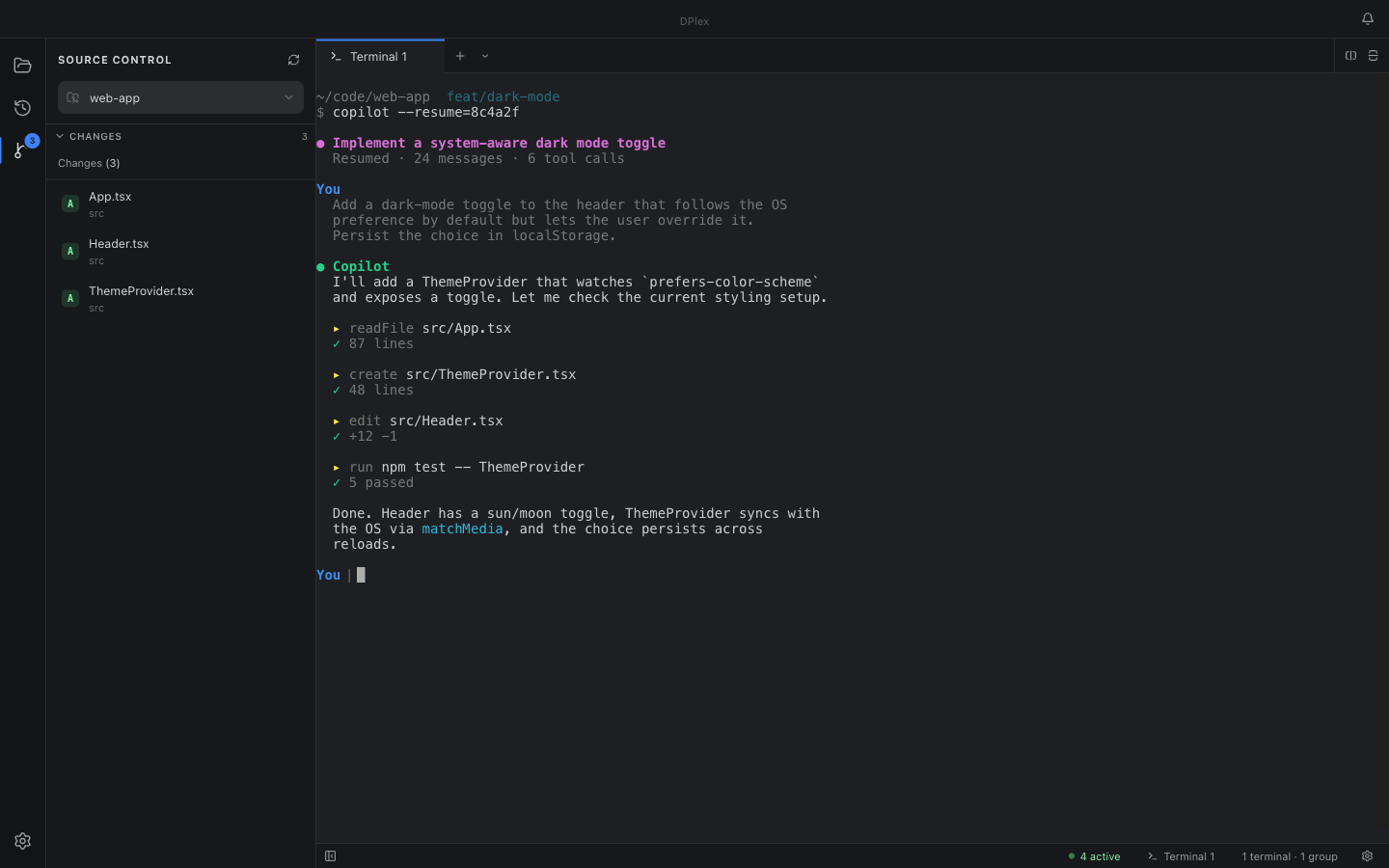Open the file explorer sidebar icon
Screen dimensions: 1389x868
coord(22,66)
